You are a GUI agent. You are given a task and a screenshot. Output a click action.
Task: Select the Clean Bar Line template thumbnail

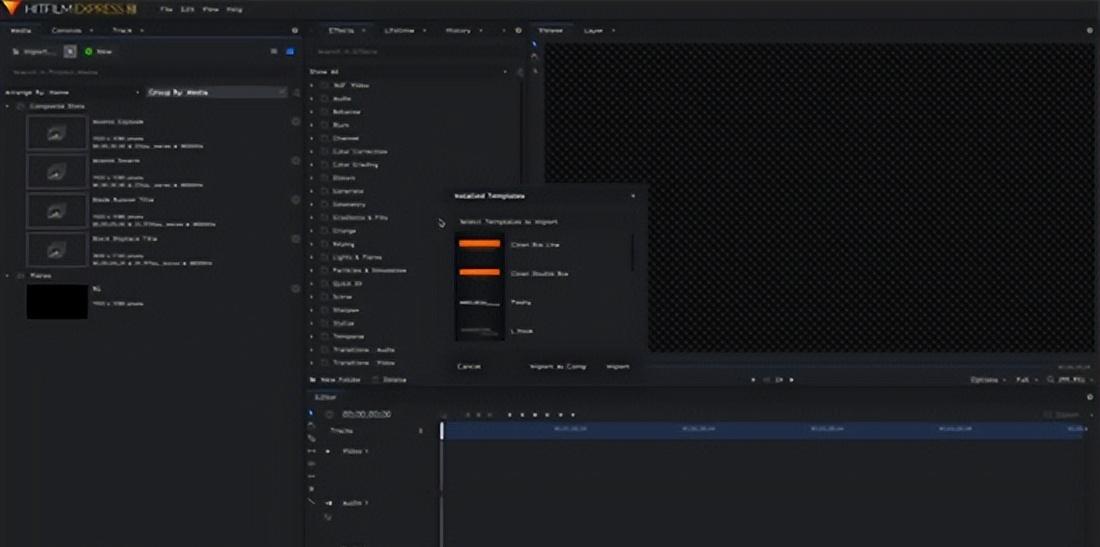(x=479, y=244)
